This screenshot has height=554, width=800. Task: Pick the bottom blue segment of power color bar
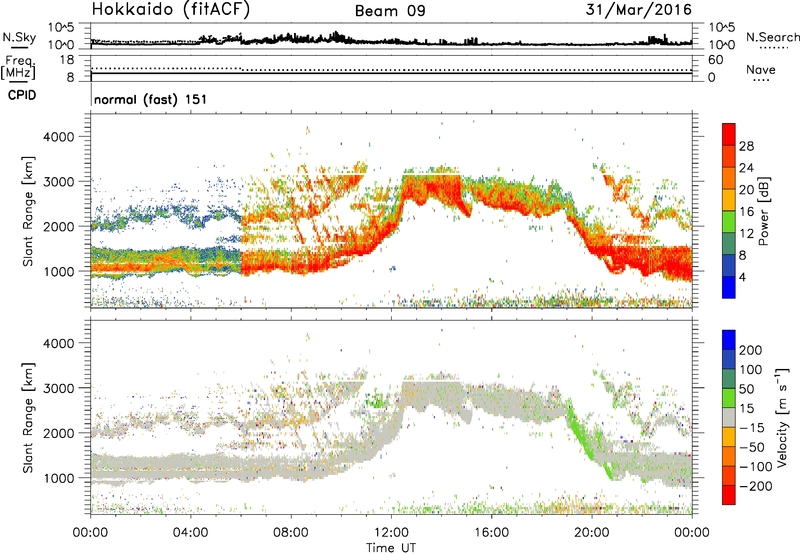[729, 287]
